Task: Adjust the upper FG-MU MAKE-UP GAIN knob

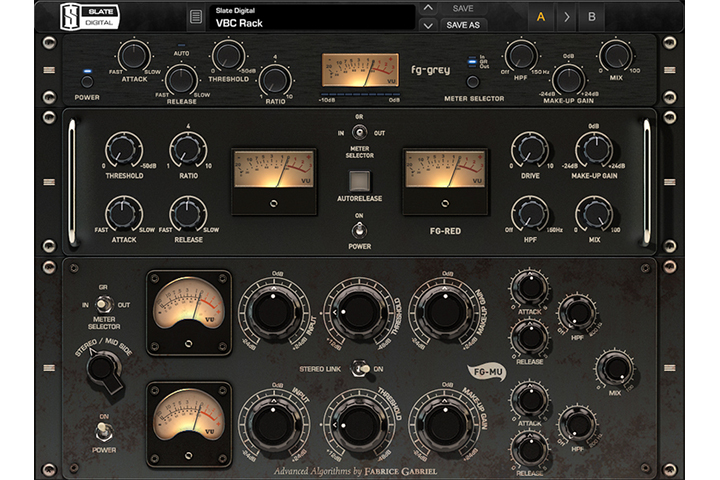Action: pos(444,311)
